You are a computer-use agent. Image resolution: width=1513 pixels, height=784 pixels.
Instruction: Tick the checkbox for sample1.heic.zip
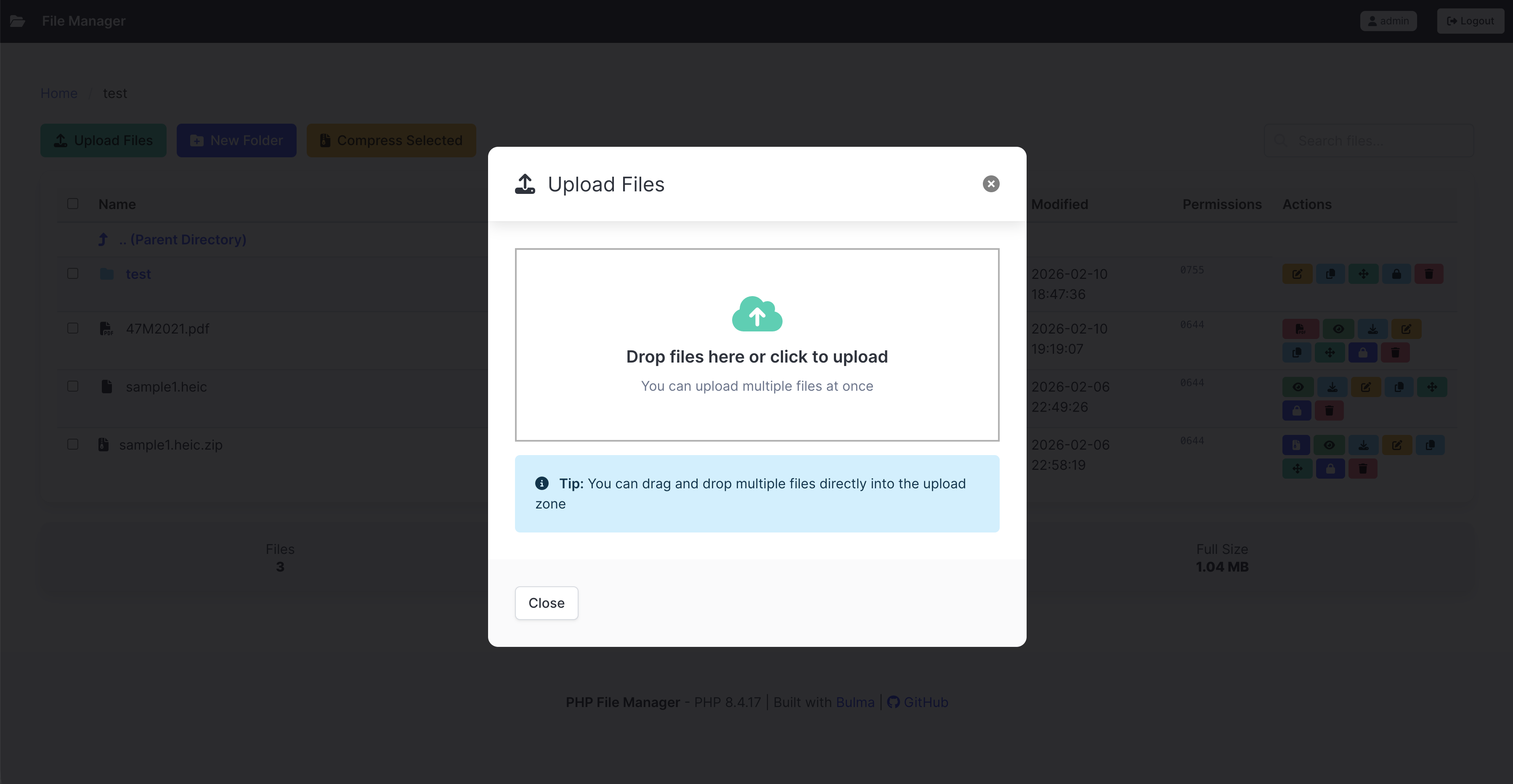pos(72,445)
